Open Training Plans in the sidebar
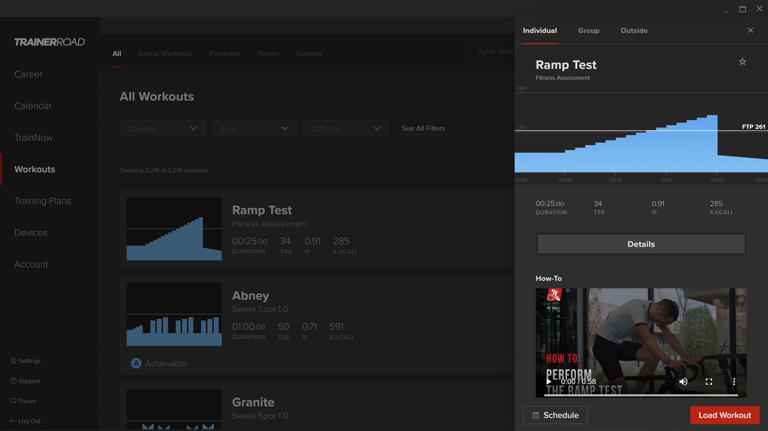768x431 pixels. tap(43, 201)
